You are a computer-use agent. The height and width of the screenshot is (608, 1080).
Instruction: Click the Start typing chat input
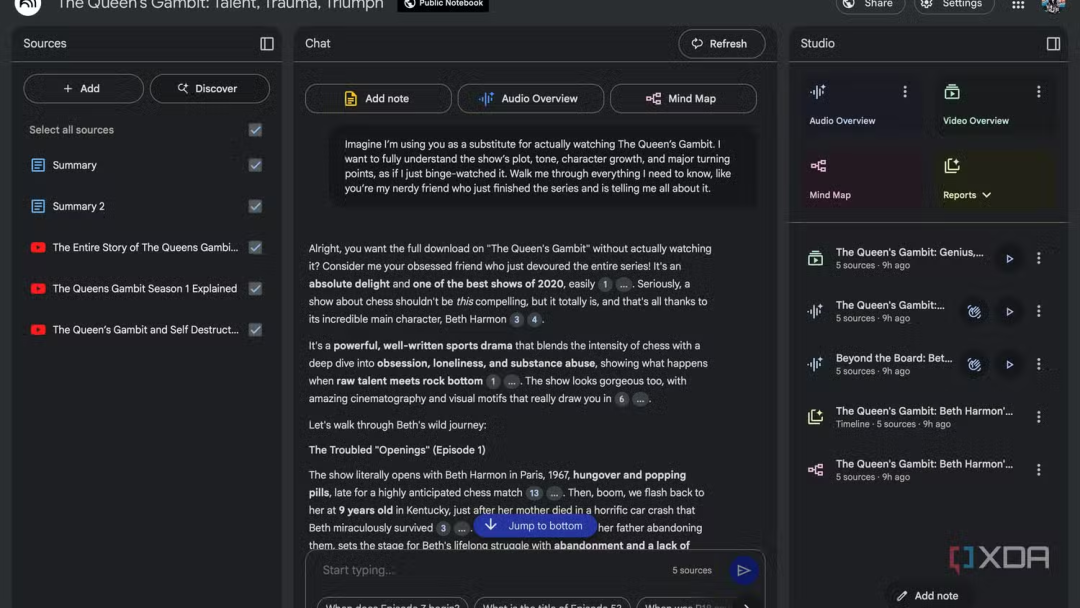click(492, 570)
